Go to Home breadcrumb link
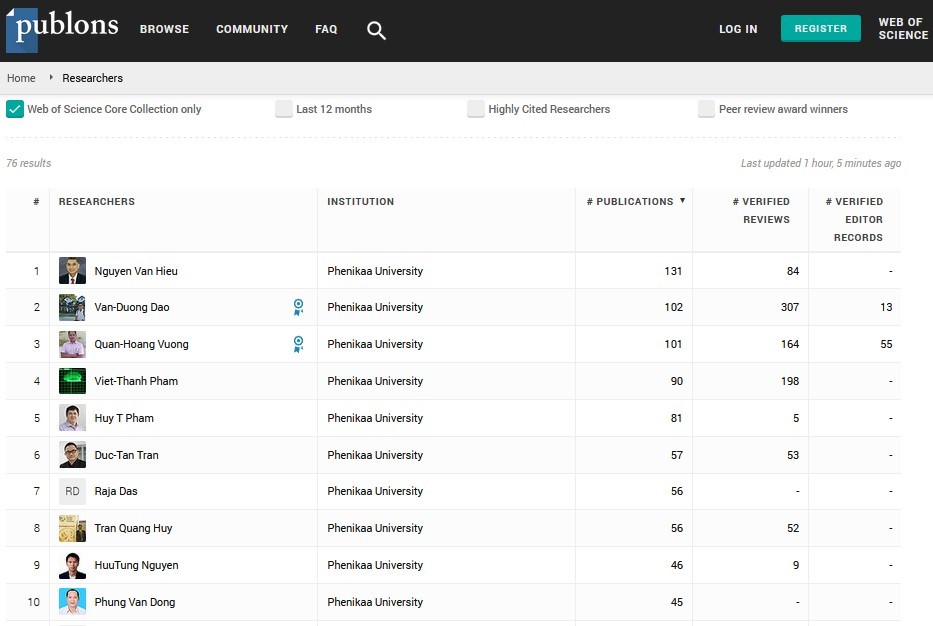This screenshot has width=933, height=626. [x=21, y=78]
